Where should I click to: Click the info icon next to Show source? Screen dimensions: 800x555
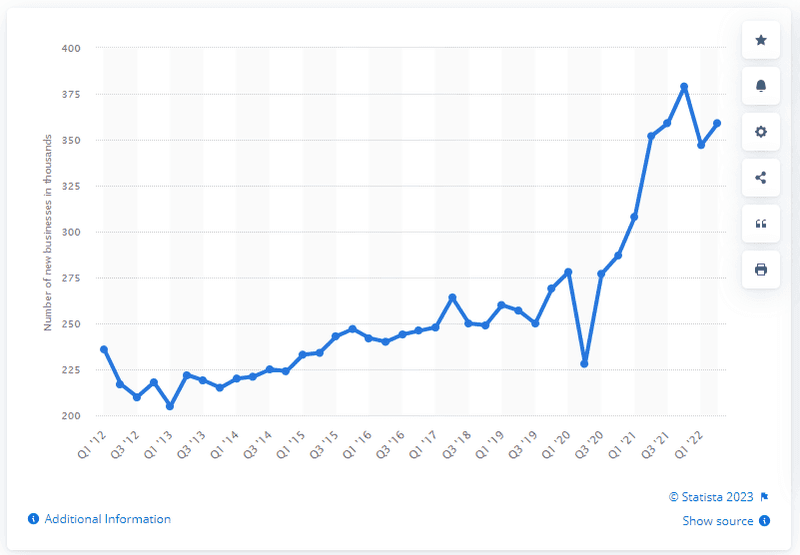tap(764, 521)
